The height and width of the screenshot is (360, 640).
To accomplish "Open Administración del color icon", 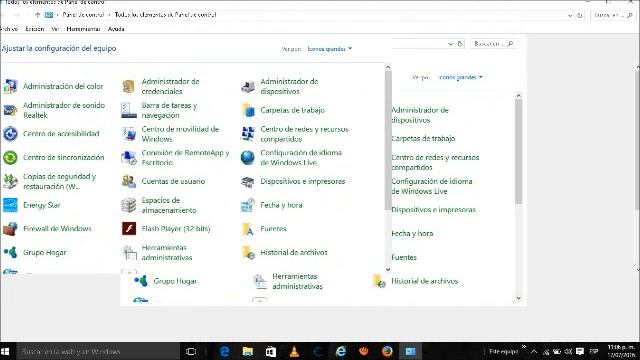I will point(10,87).
